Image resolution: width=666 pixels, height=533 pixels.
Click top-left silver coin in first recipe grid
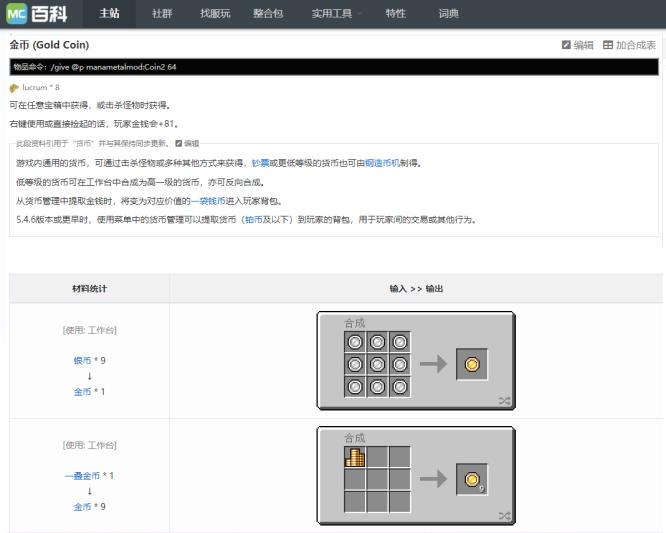(x=355, y=342)
